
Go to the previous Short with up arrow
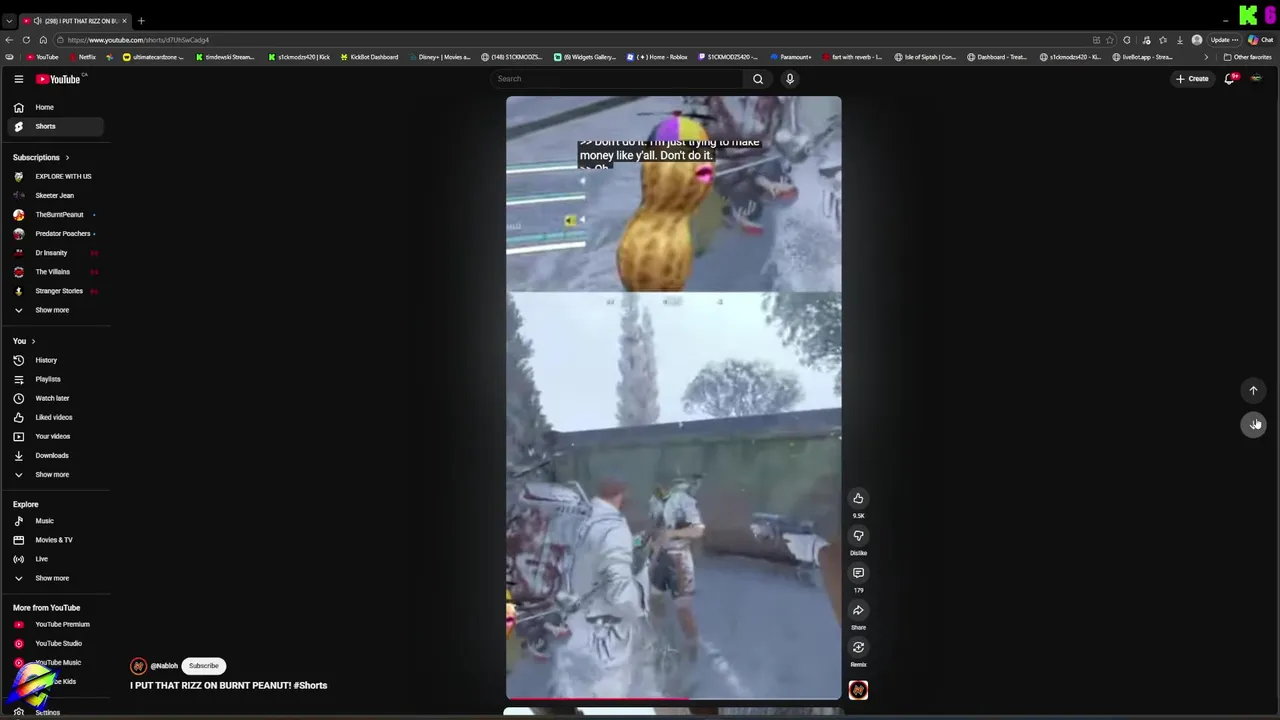(1253, 391)
